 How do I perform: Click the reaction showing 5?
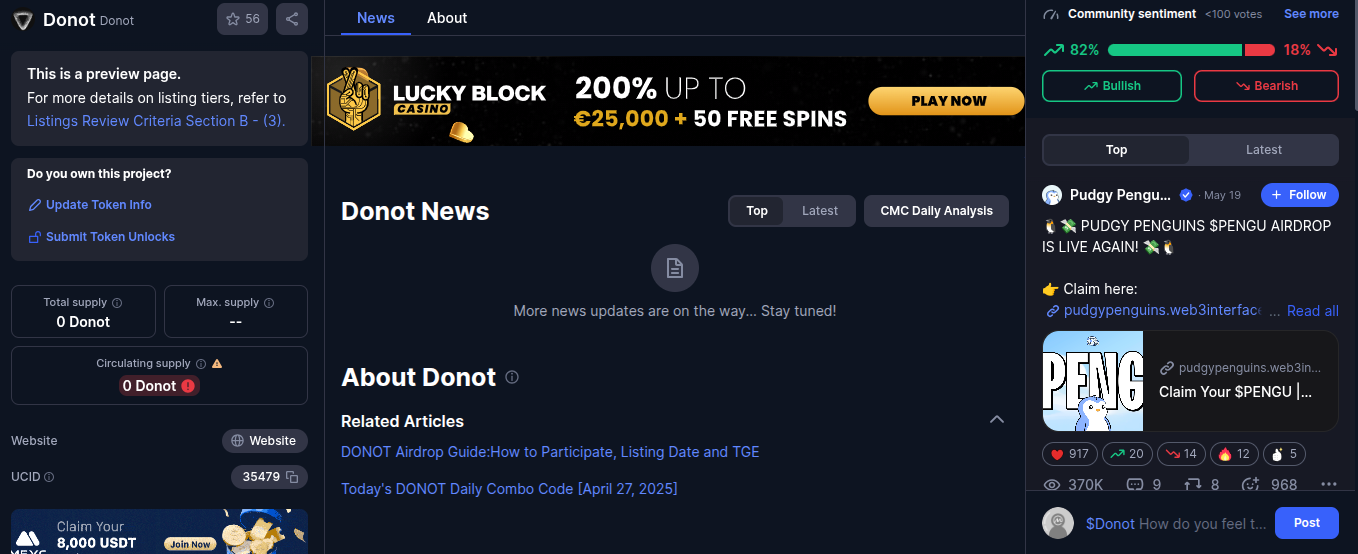click(1285, 454)
